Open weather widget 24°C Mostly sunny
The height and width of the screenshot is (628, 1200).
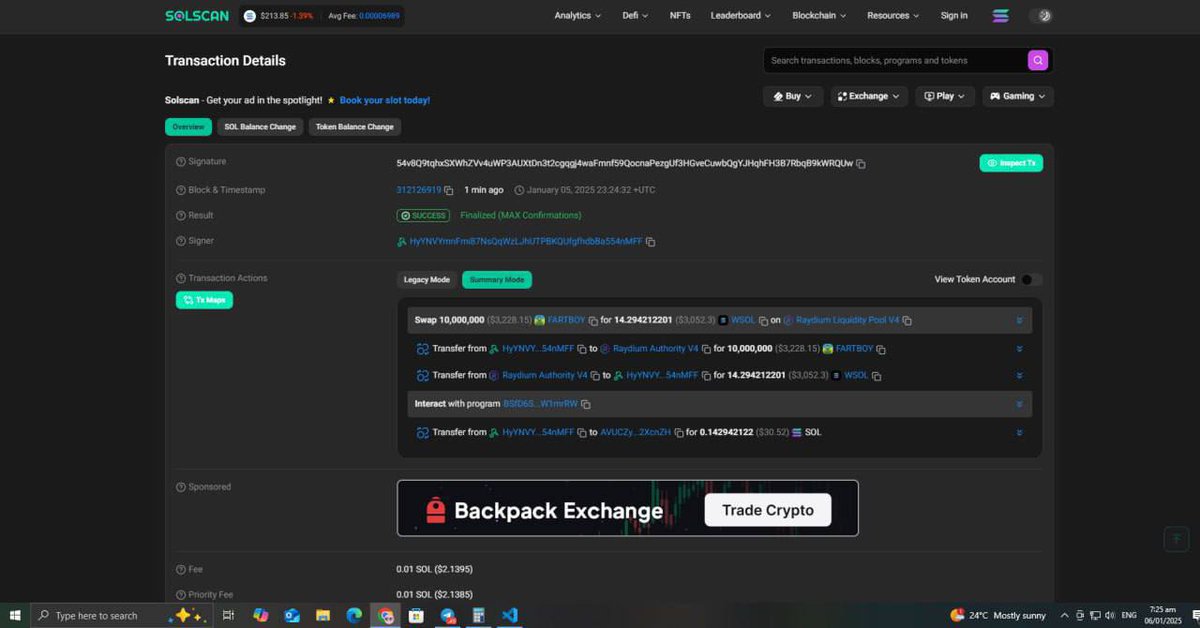pos(997,615)
